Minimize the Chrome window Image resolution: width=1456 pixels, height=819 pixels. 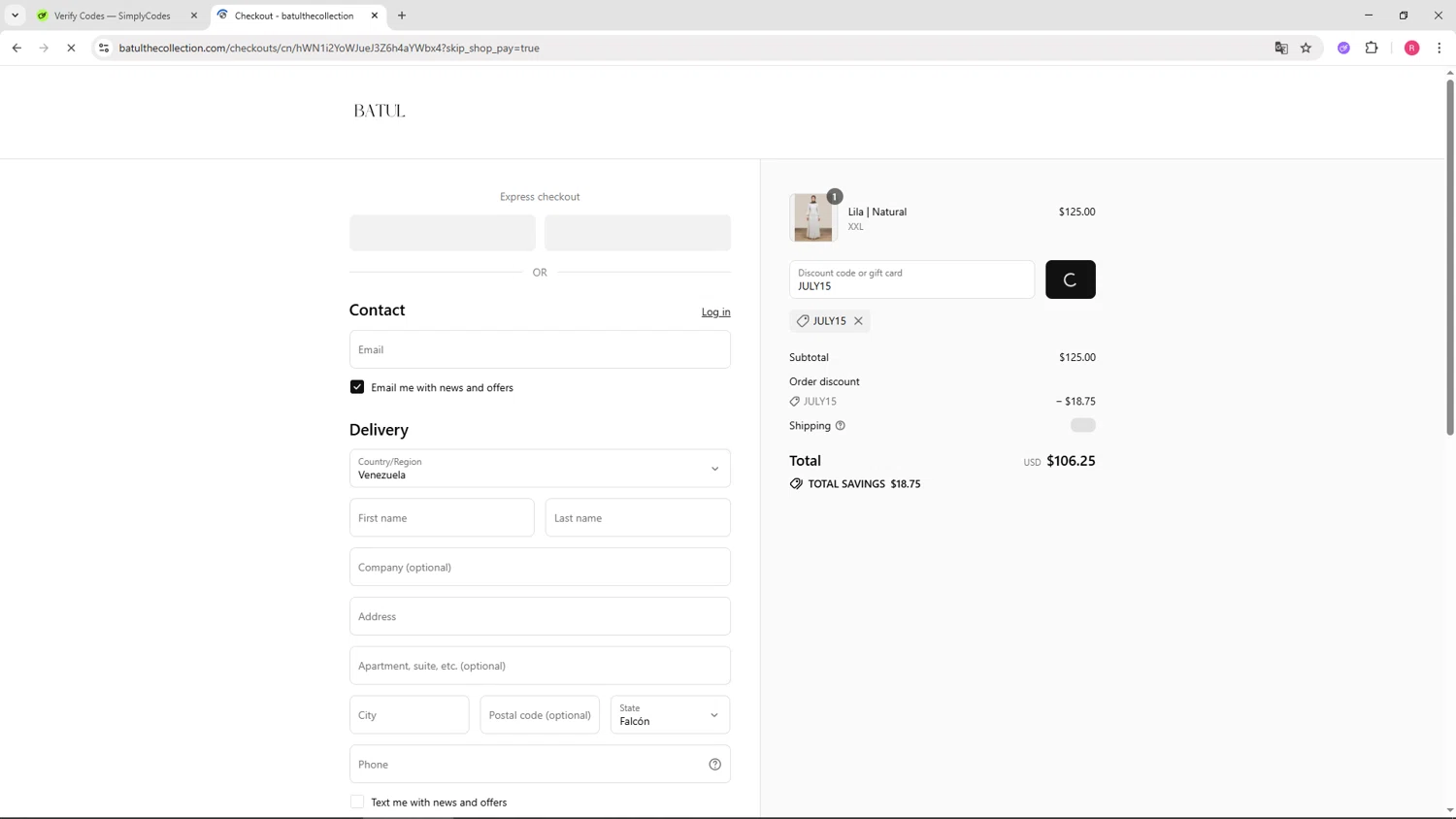[1369, 16]
